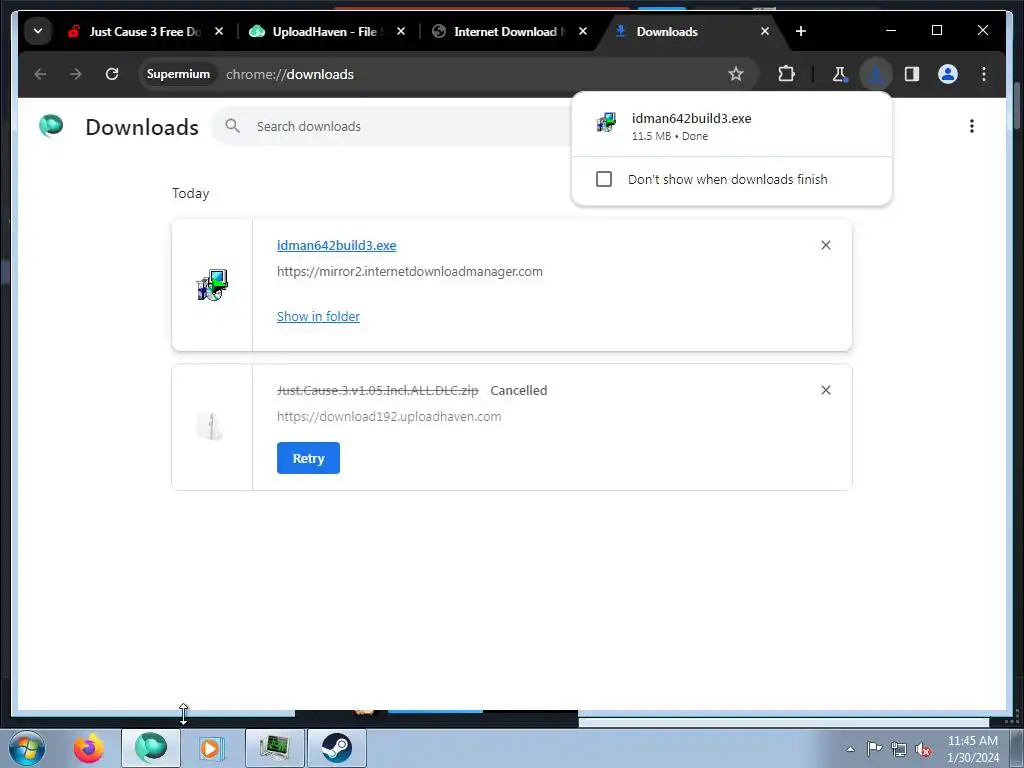Click the IDM installer icon in bubble

606,122
